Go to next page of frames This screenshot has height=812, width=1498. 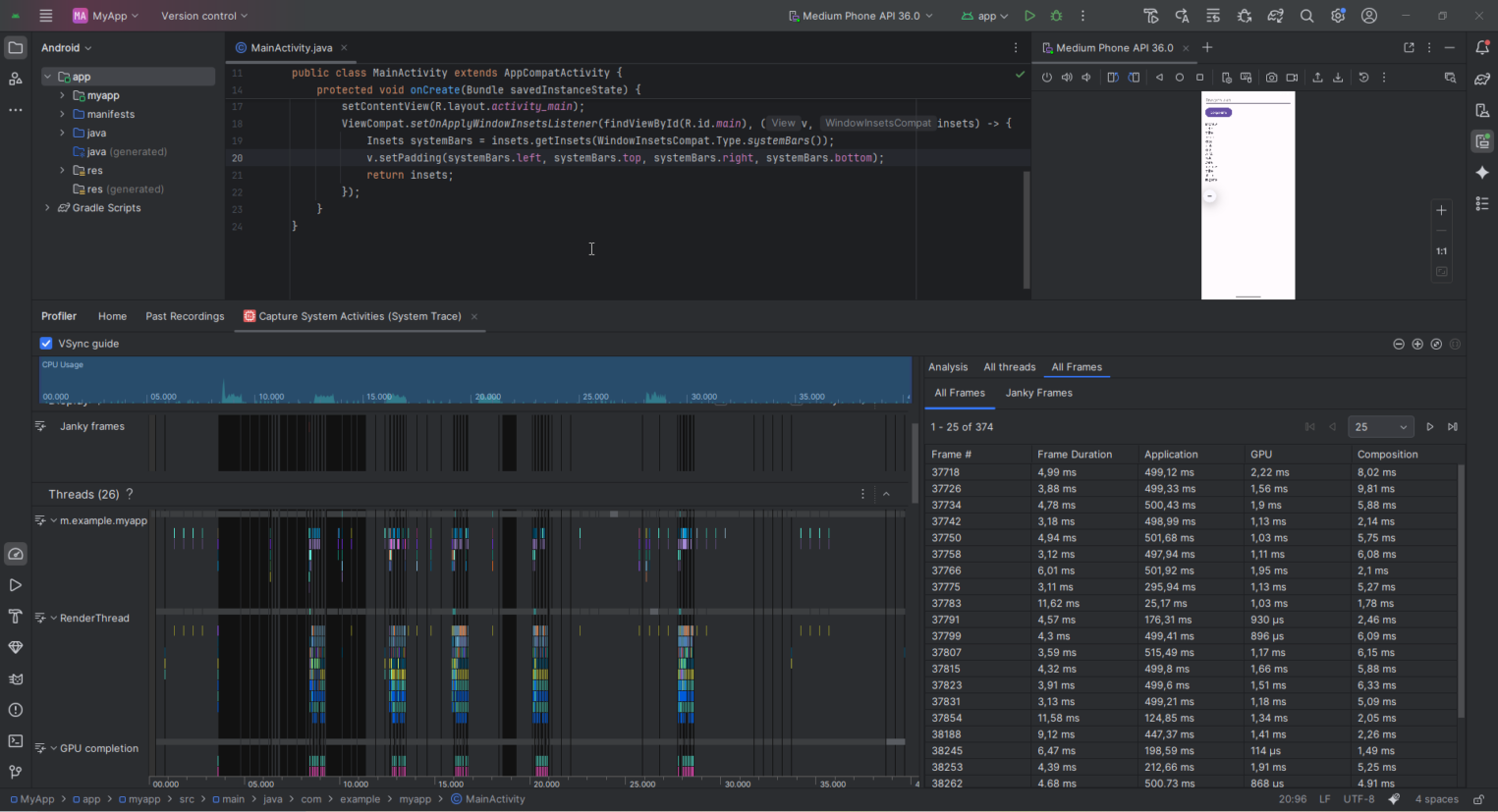[x=1429, y=427]
